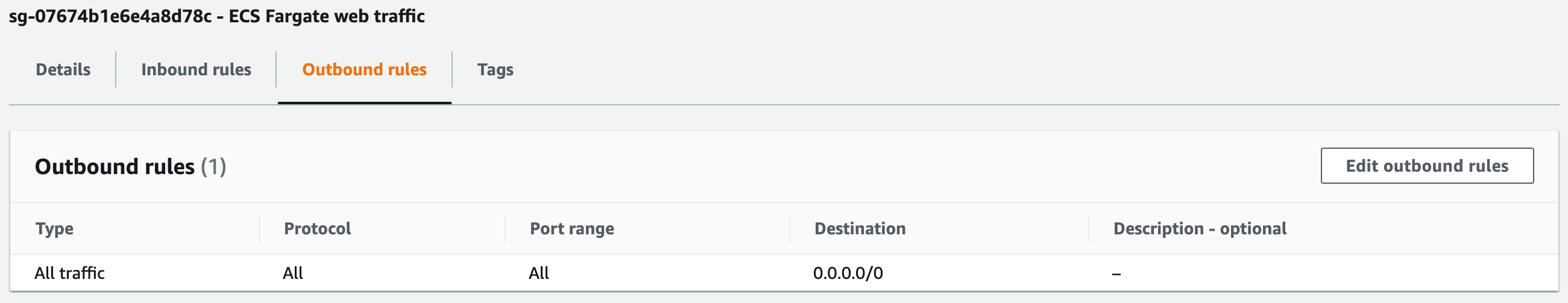Go to the Tags tab
The height and width of the screenshot is (303, 1568).
495,69
